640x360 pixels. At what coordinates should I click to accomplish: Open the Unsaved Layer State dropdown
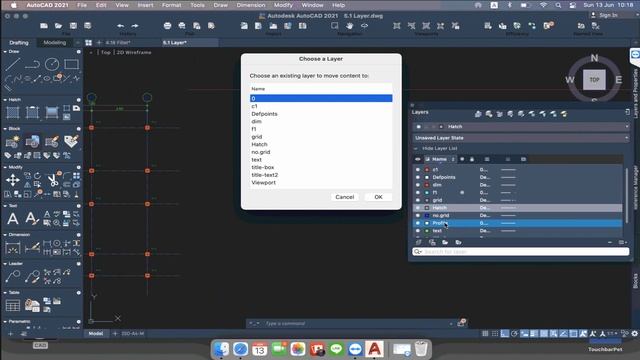(521, 138)
